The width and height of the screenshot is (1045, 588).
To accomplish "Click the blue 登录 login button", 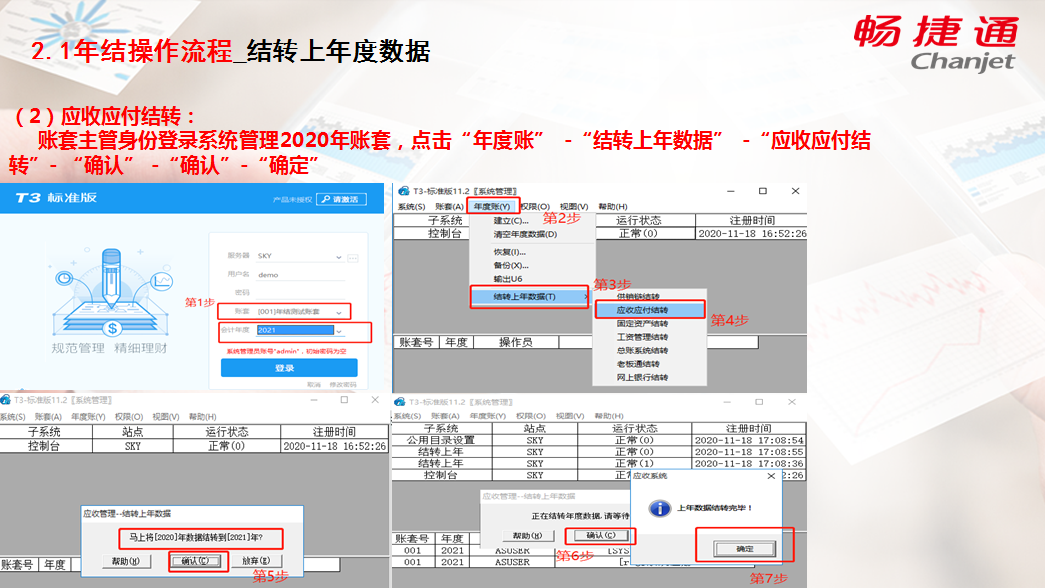I will pos(289,368).
